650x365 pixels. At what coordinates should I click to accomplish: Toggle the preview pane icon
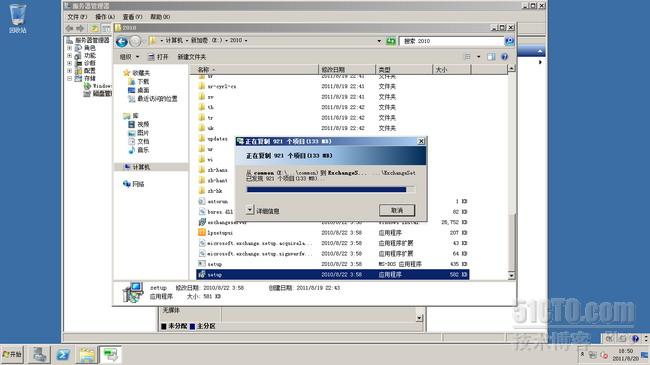pyautogui.click(x=491, y=57)
